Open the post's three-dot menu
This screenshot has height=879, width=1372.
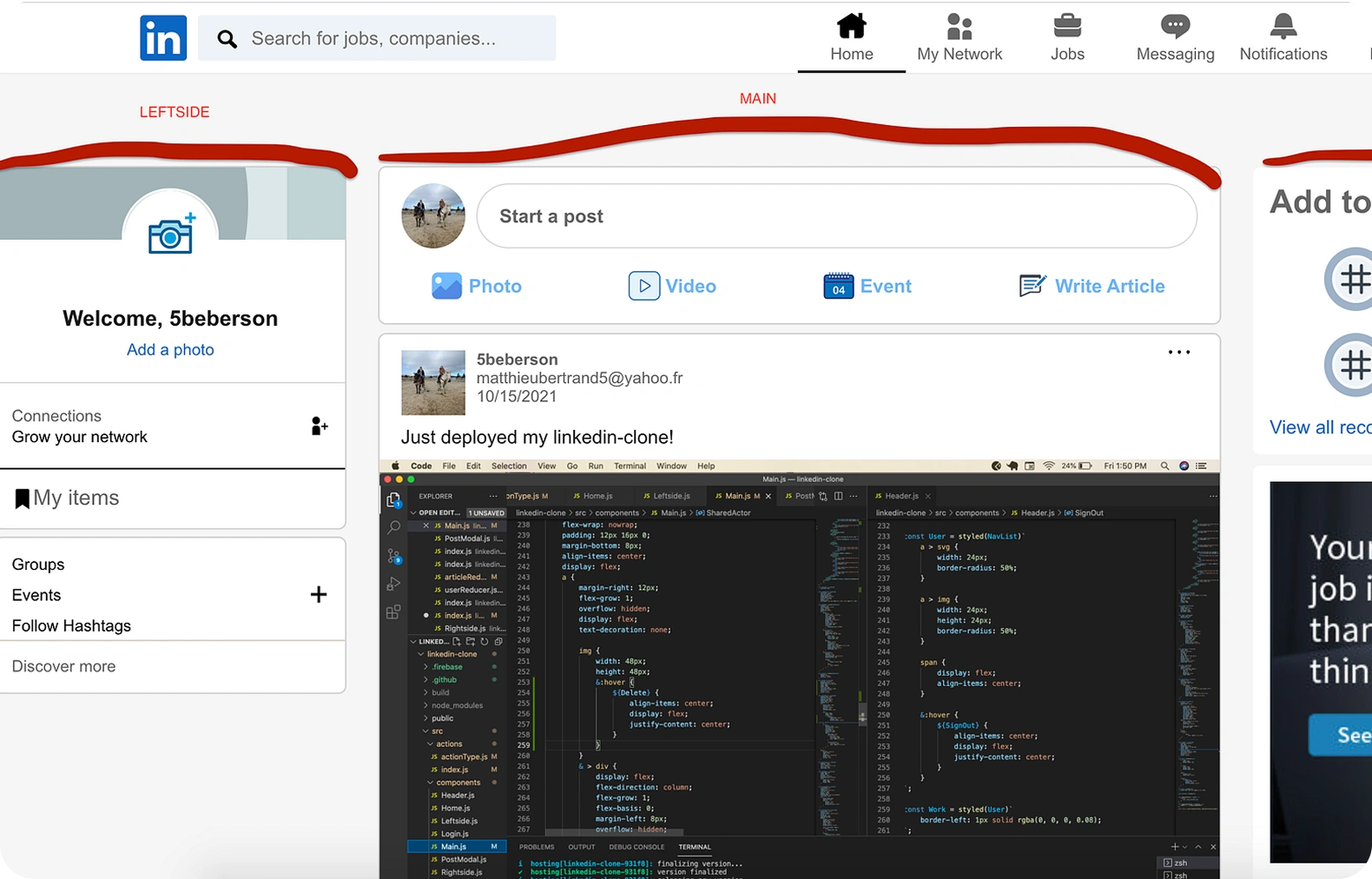pyautogui.click(x=1179, y=352)
